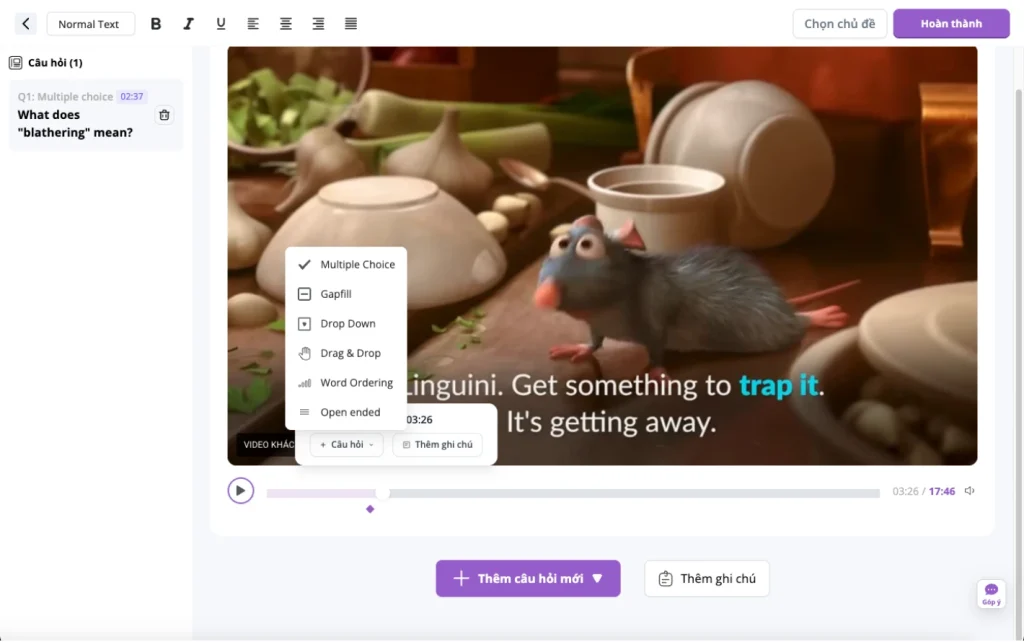Select the Italic formatting icon

[188, 23]
